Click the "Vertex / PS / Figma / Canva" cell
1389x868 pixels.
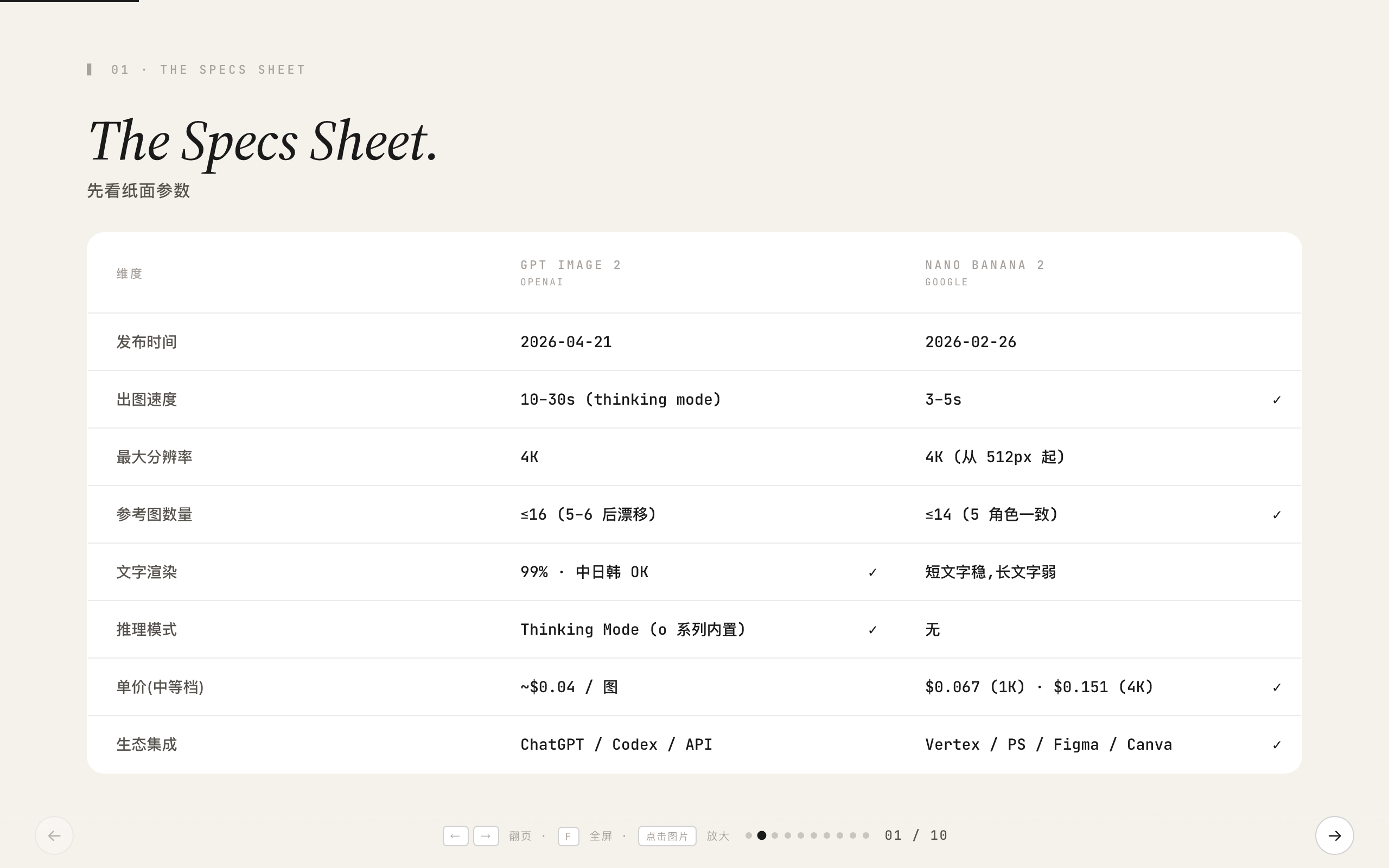point(1049,744)
